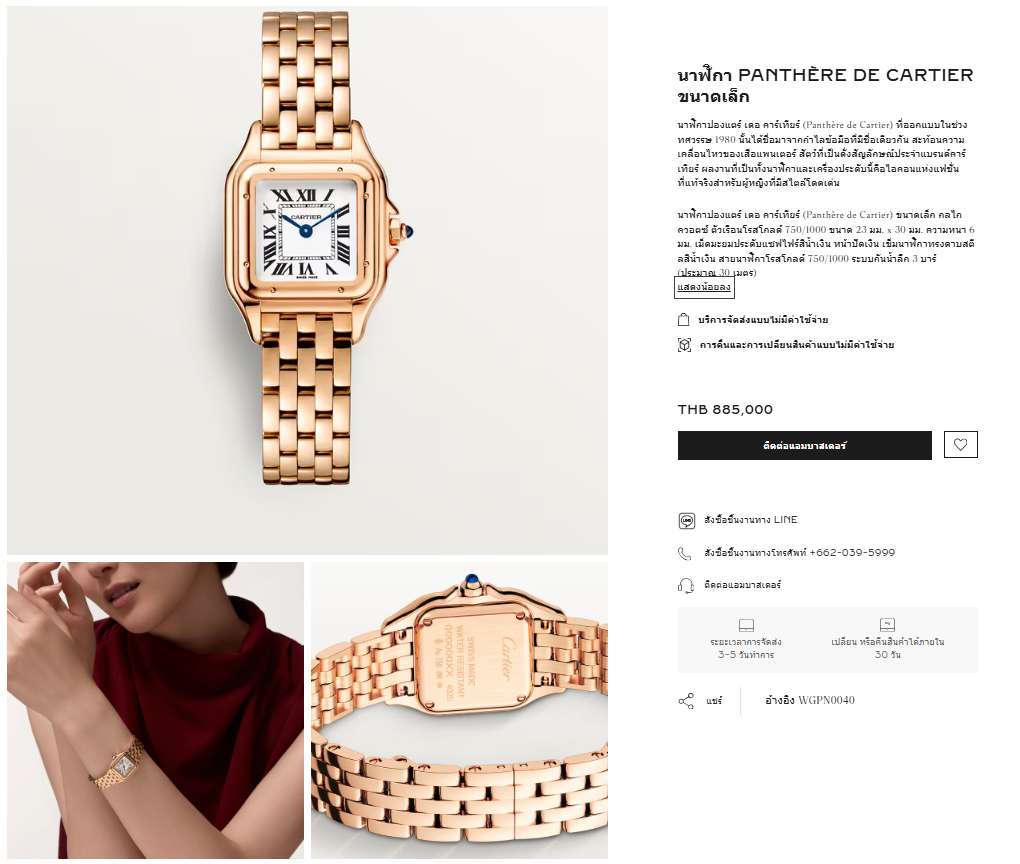The image size is (1020, 864).
Task: Click the delivery time laptop icon
Action: click(746, 625)
